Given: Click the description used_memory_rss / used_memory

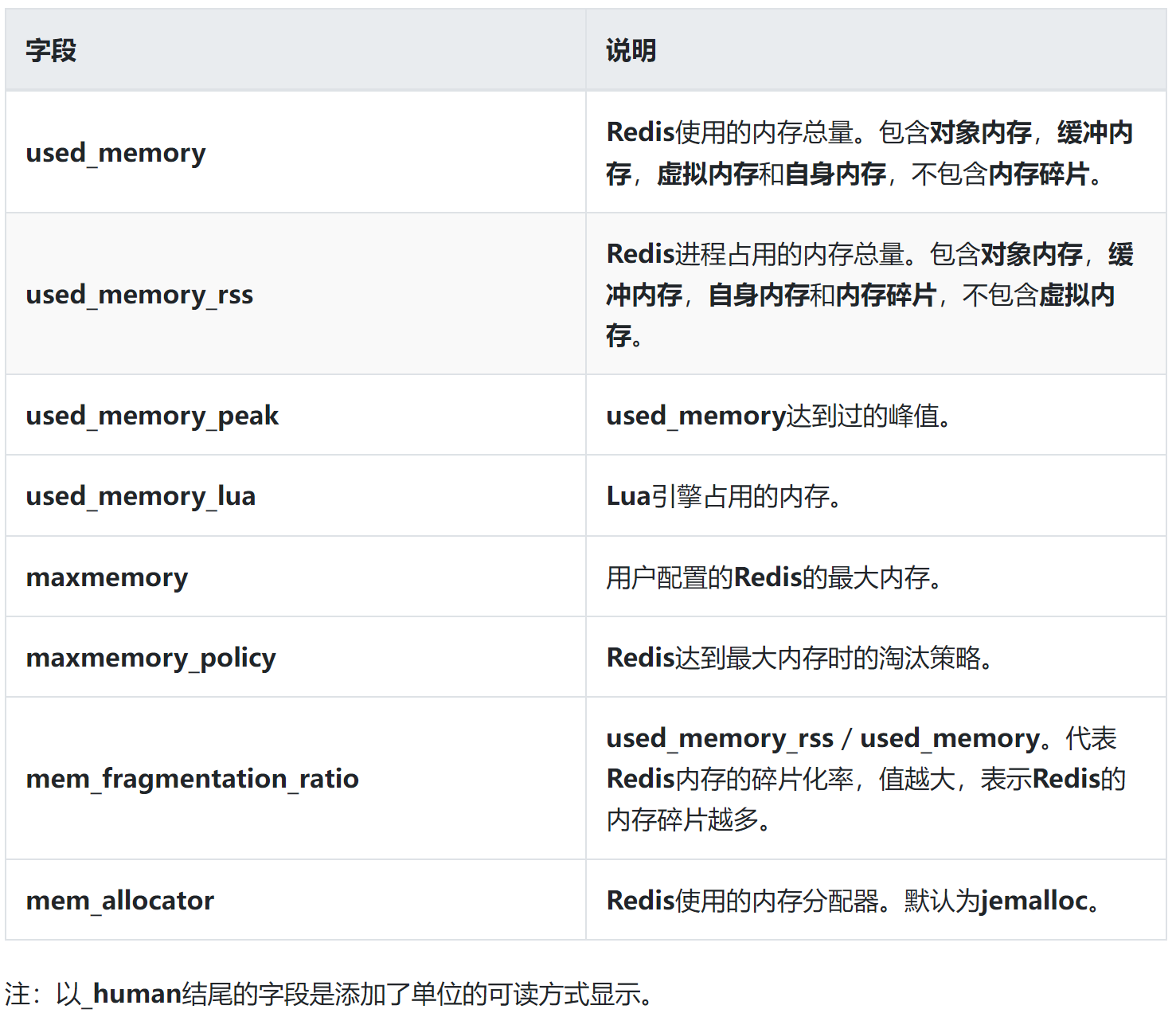Looking at the screenshot, I should pos(876,778).
